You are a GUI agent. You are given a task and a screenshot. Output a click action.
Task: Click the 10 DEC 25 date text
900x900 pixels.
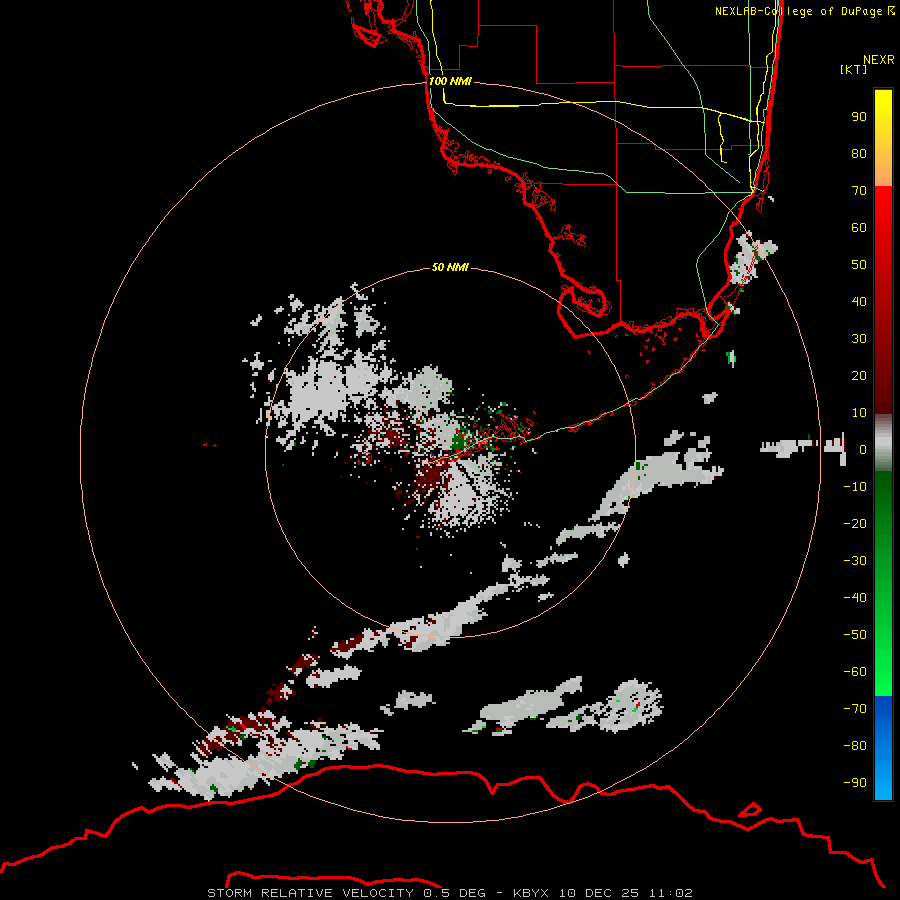point(599,893)
